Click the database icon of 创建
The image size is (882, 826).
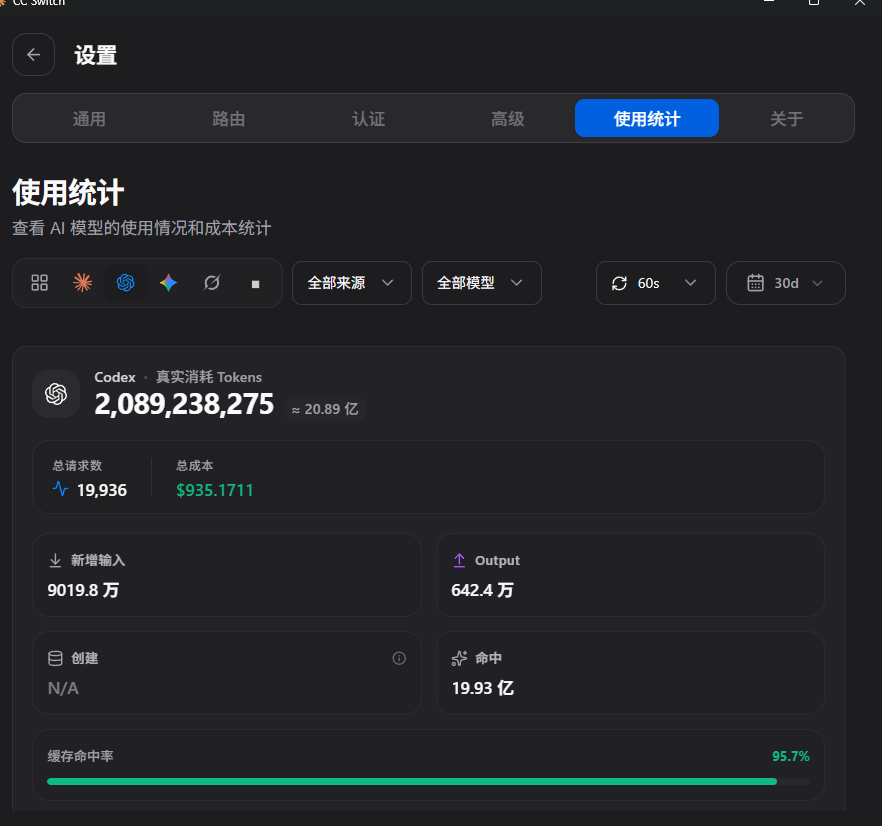[55, 658]
